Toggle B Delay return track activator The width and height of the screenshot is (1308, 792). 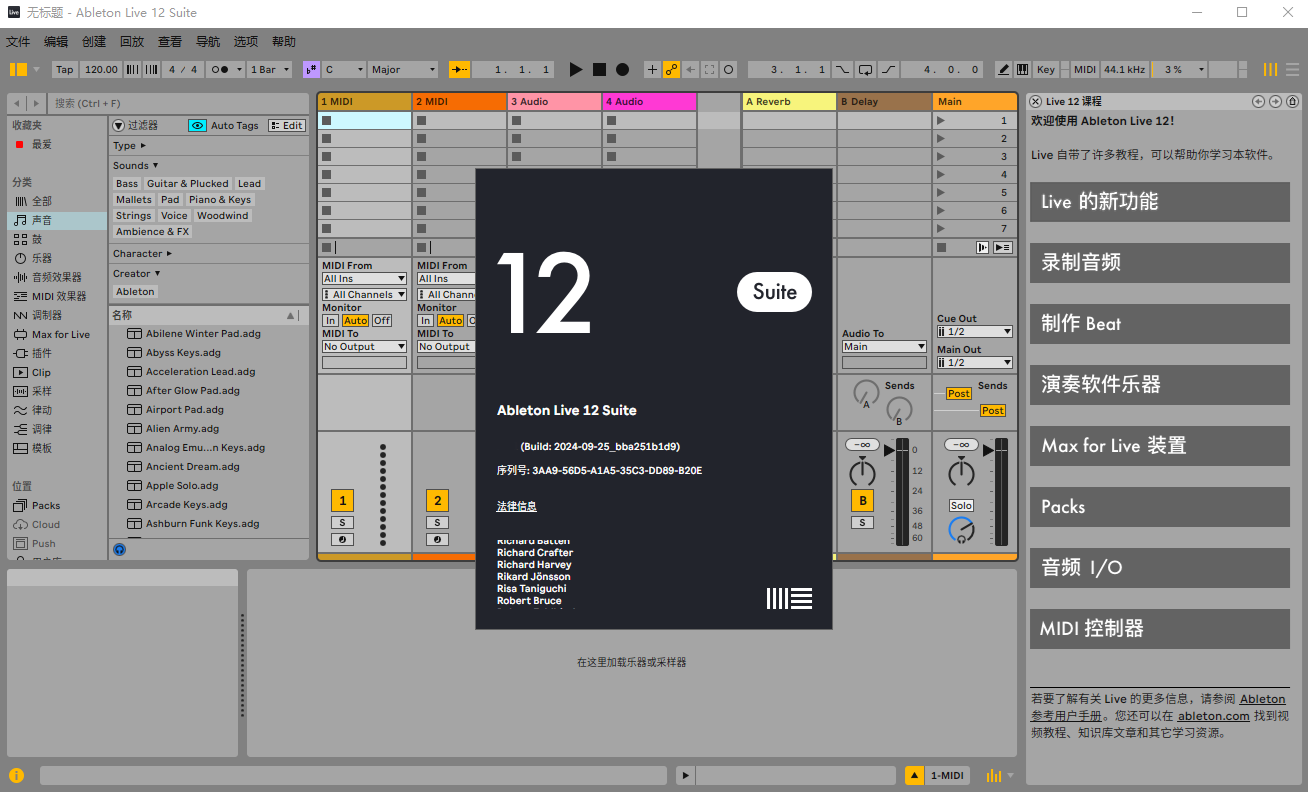point(862,501)
